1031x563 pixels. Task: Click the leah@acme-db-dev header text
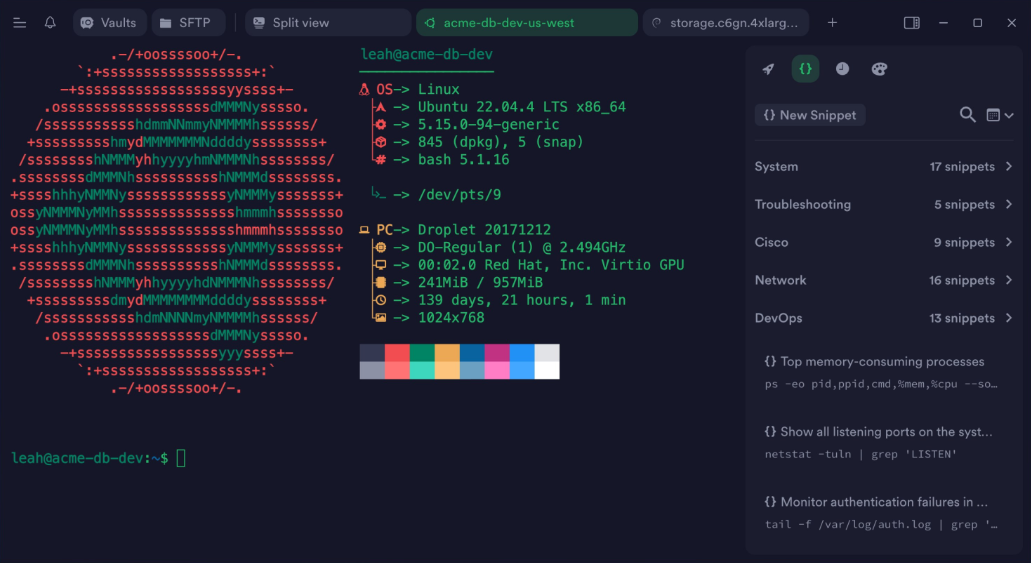pos(427,55)
